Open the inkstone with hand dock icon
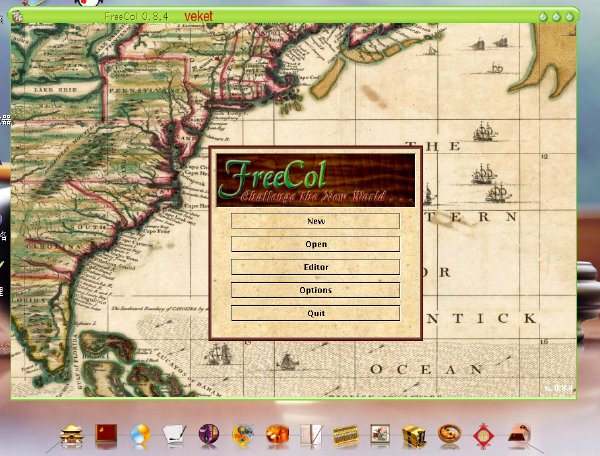The width and height of the screenshot is (600, 456). coord(519,435)
